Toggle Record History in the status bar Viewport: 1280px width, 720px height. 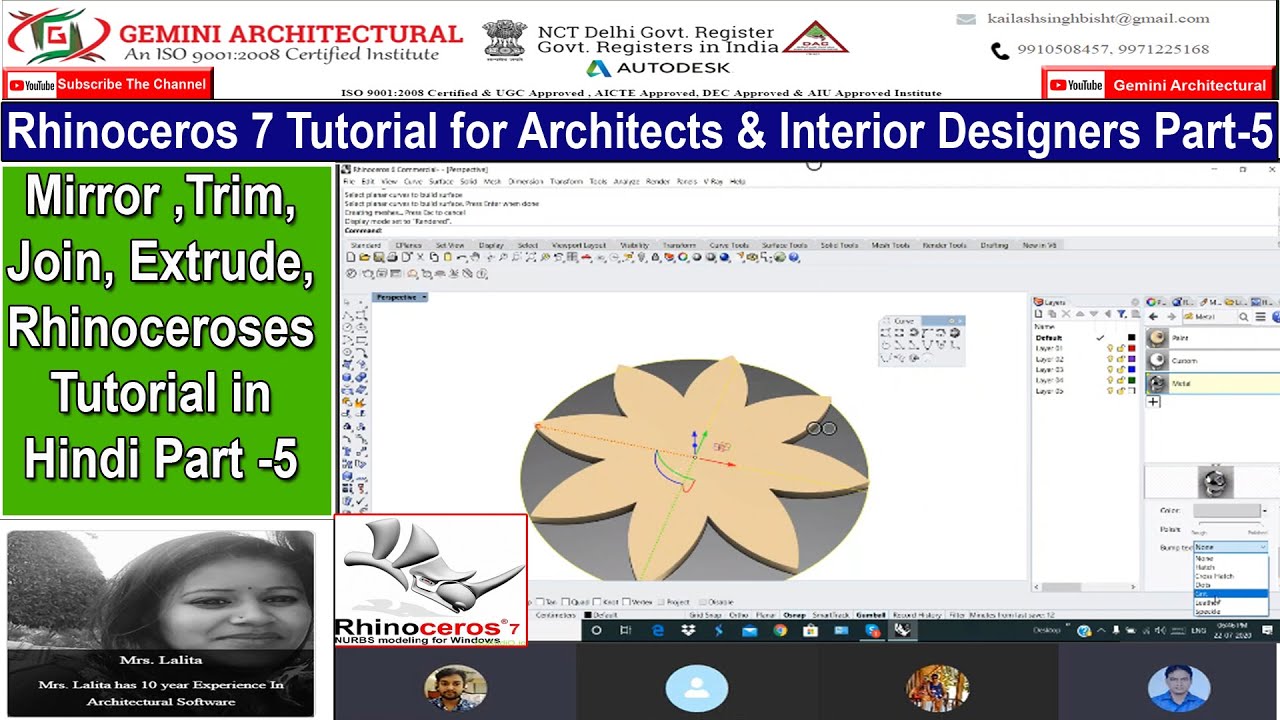917,615
